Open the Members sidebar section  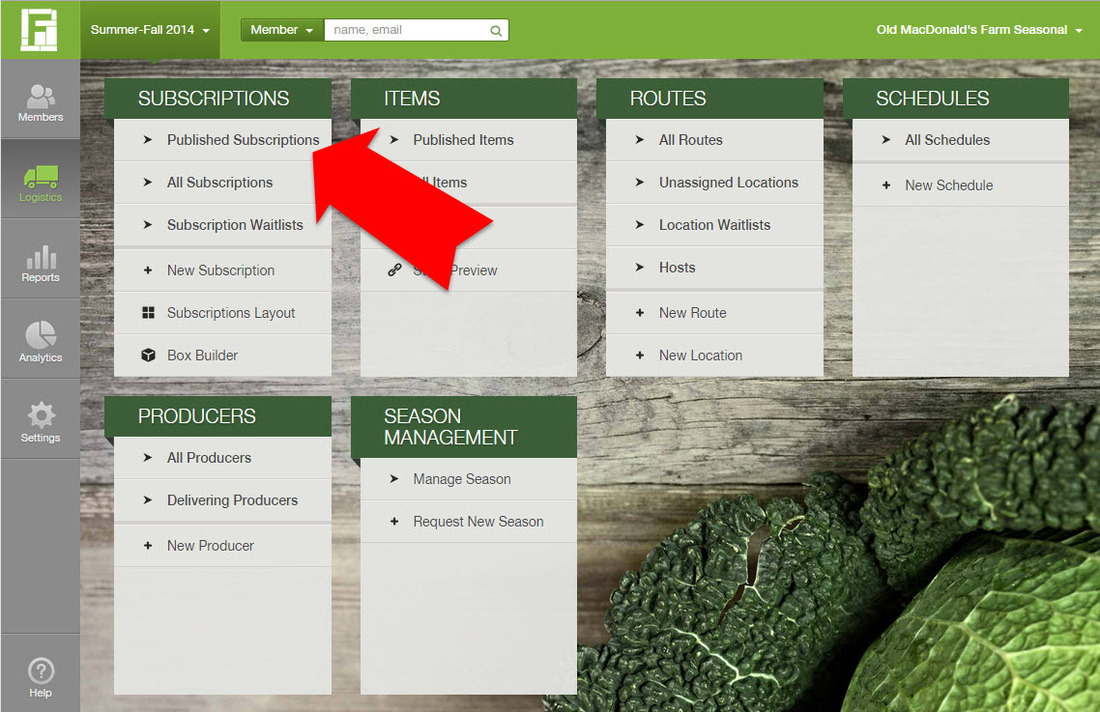click(40, 99)
